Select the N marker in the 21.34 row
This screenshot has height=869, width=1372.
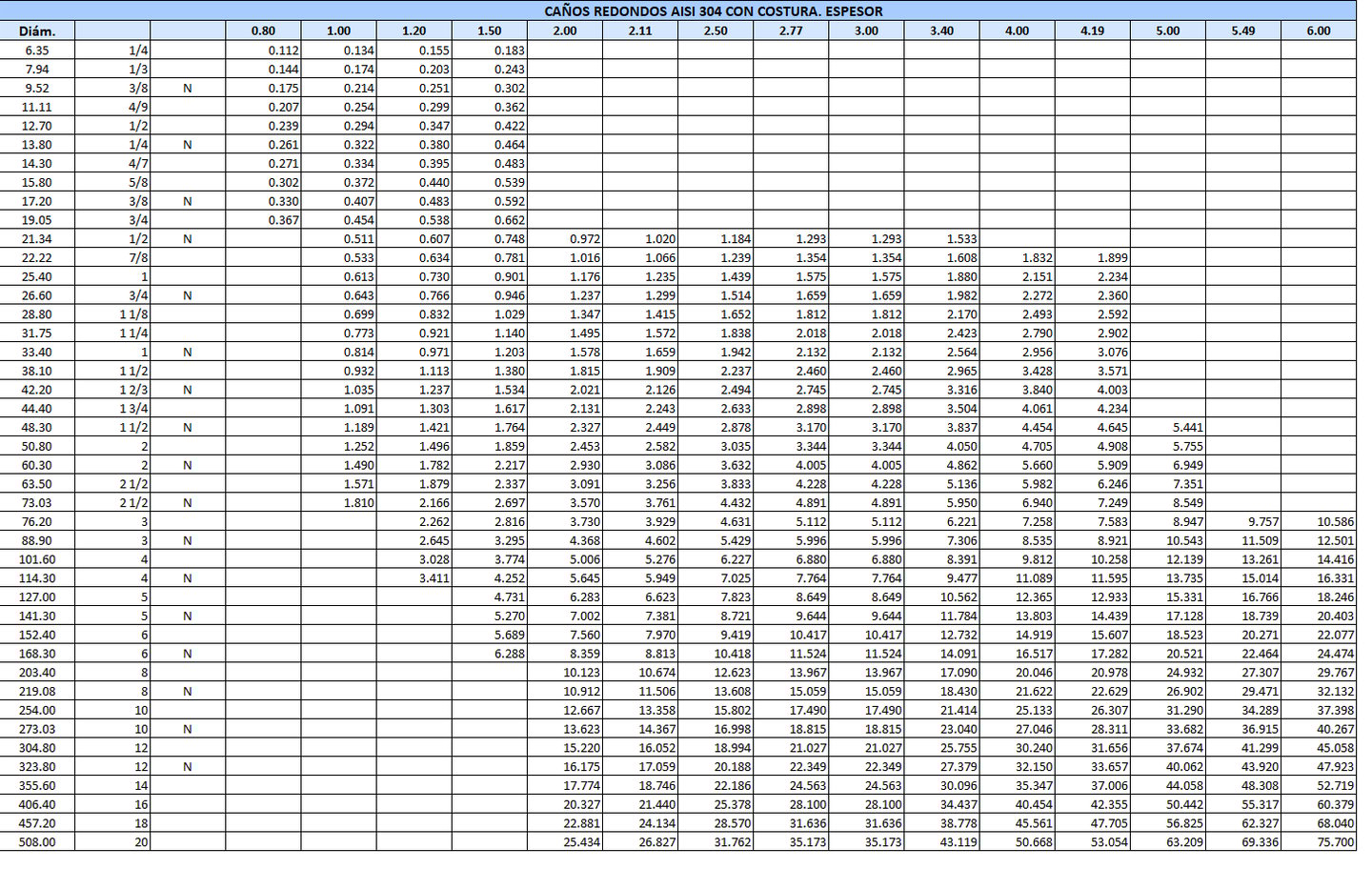(x=188, y=238)
